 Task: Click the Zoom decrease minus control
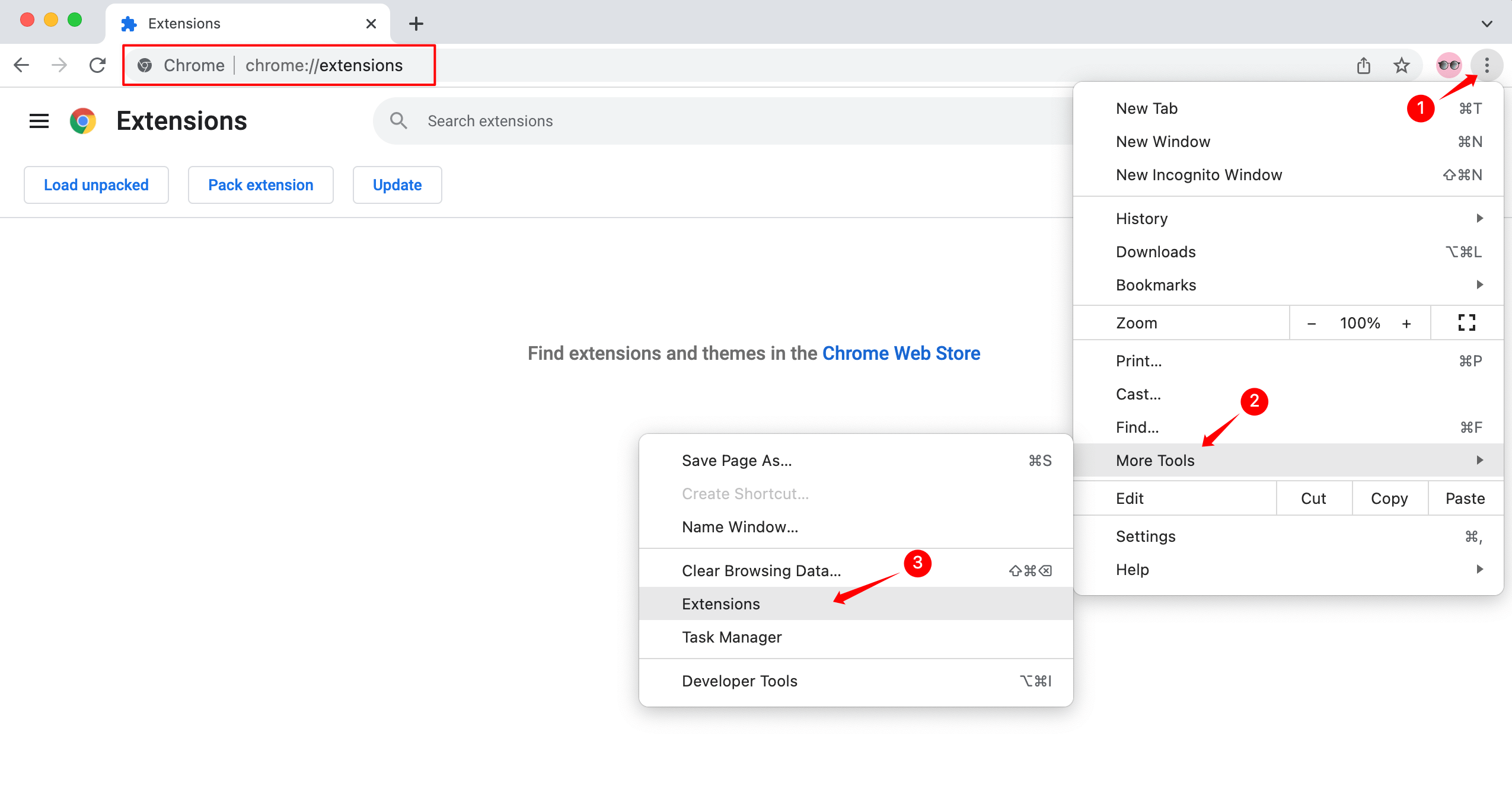[1312, 323]
